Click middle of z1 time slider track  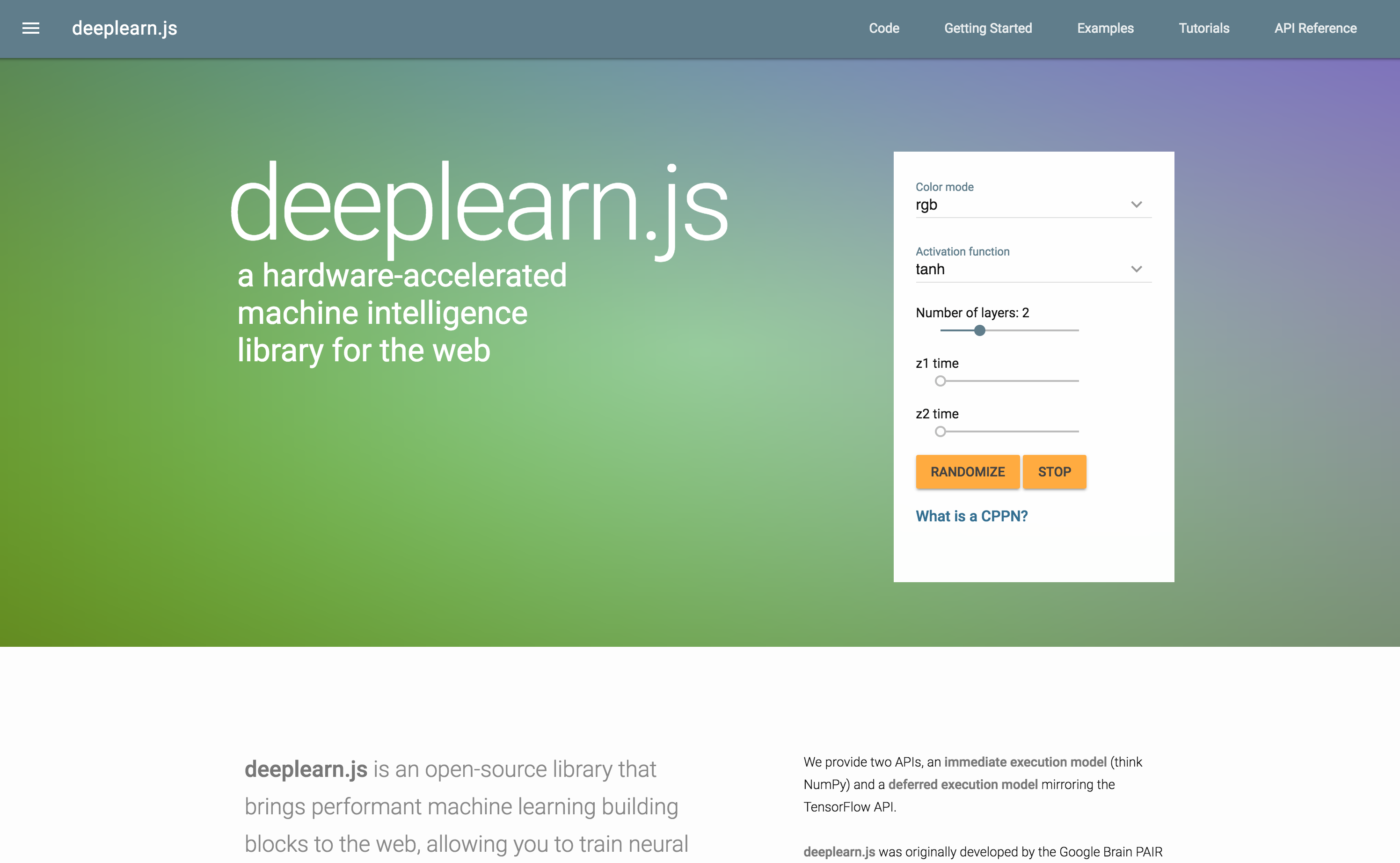[x=1010, y=380]
